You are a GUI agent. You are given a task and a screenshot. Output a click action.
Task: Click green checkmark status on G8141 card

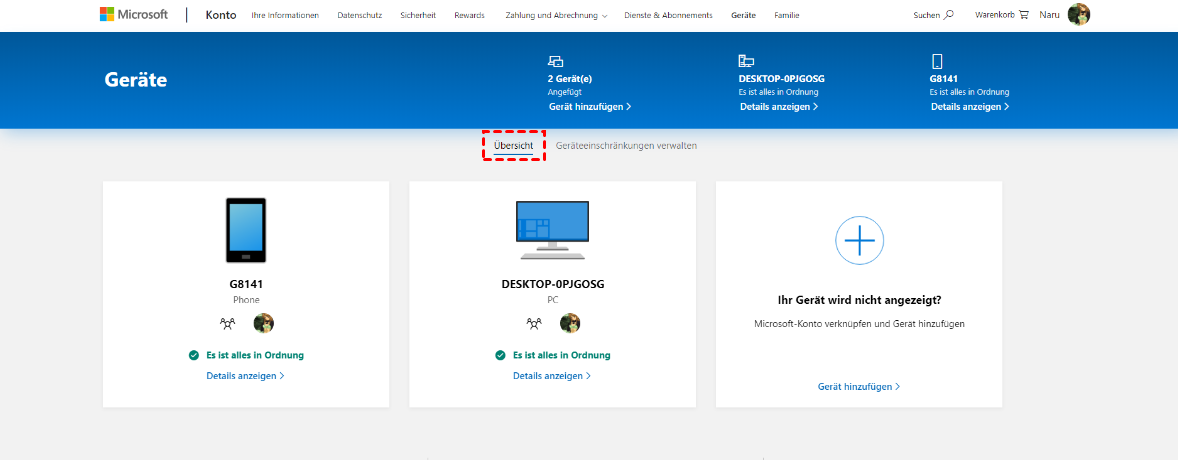click(194, 355)
